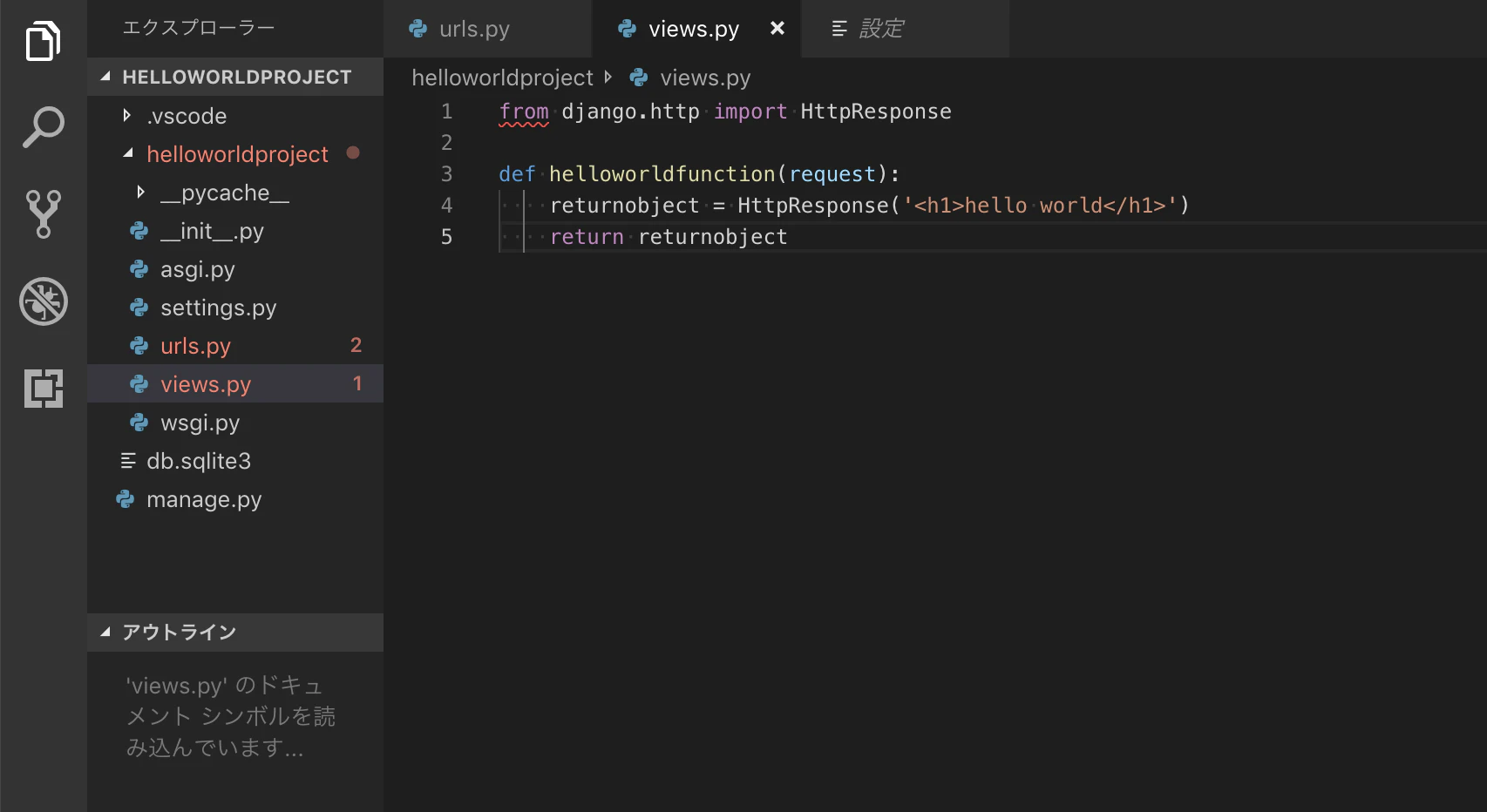Click the Python icon on views.py tab
This screenshot has height=812, width=1487.
coord(627,29)
